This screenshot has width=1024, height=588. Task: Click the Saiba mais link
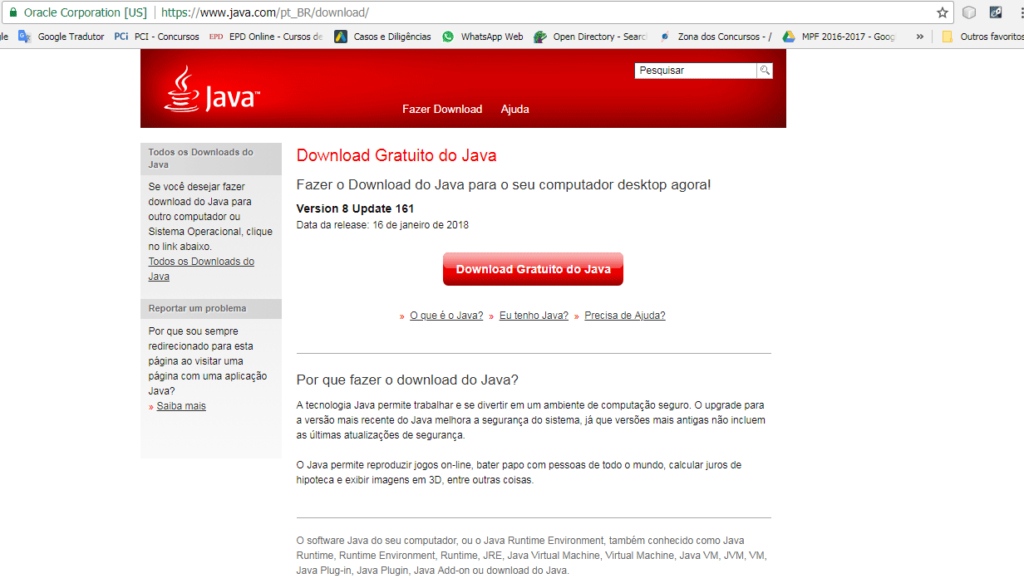point(181,406)
